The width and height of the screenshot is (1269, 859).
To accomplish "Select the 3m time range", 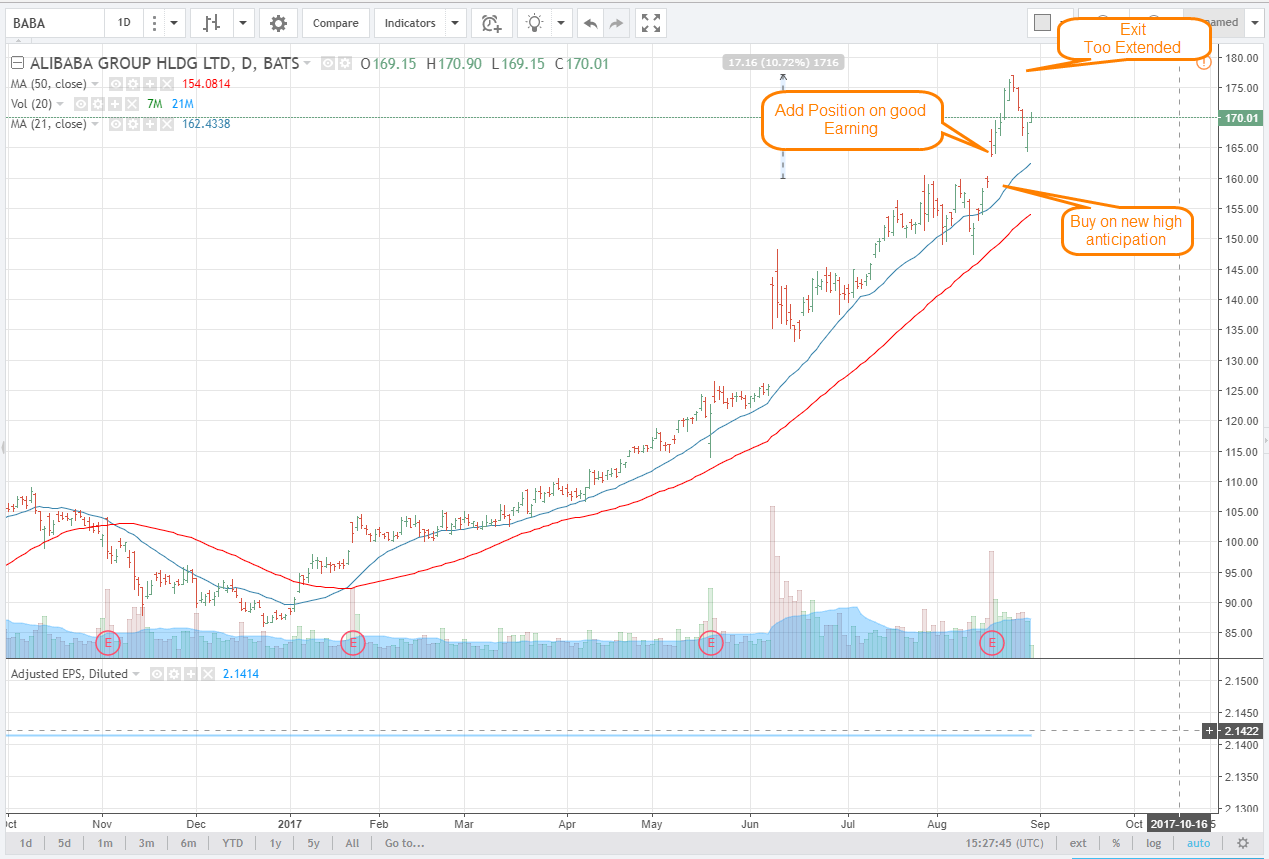I will [146, 843].
